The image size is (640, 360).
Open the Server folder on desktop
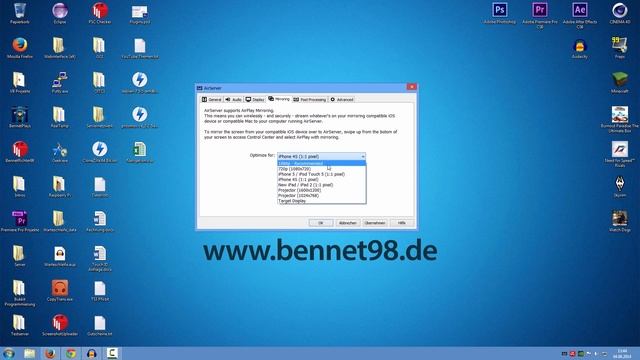(x=20, y=256)
